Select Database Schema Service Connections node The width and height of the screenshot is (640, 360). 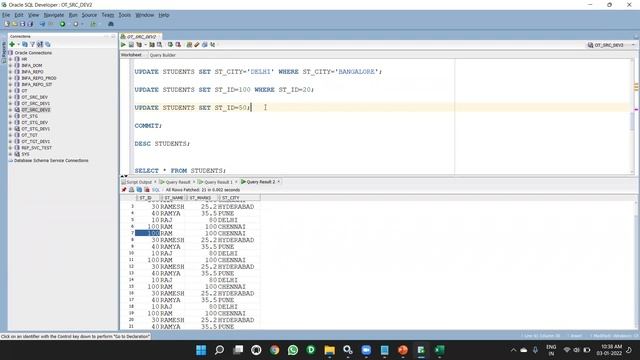pyautogui.click(x=51, y=160)
